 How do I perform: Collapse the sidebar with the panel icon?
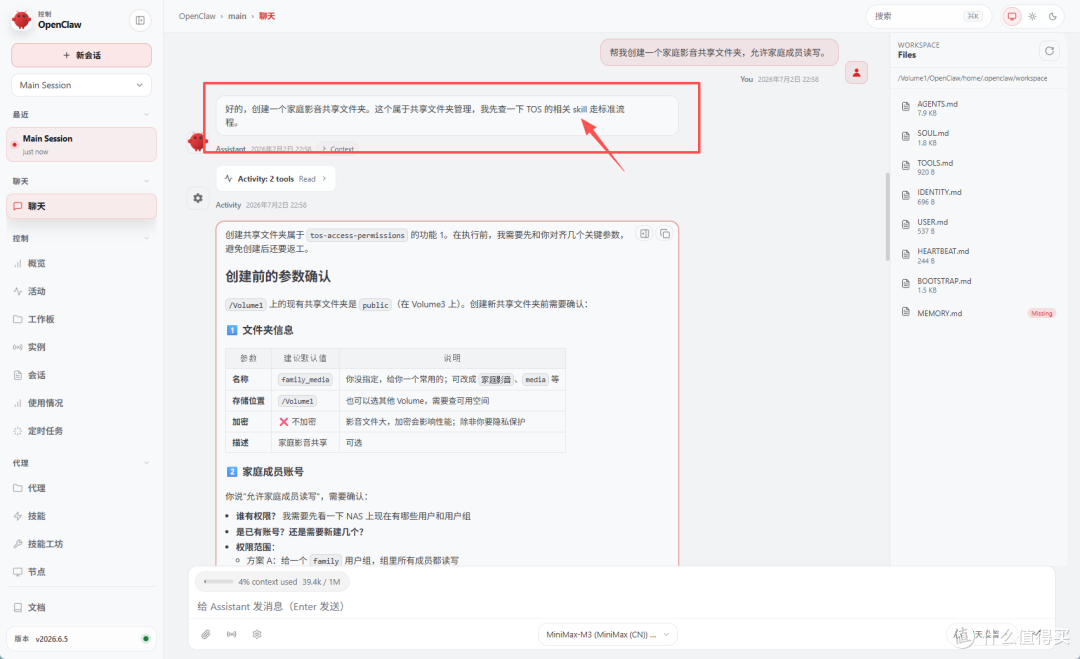coord(140,21)
